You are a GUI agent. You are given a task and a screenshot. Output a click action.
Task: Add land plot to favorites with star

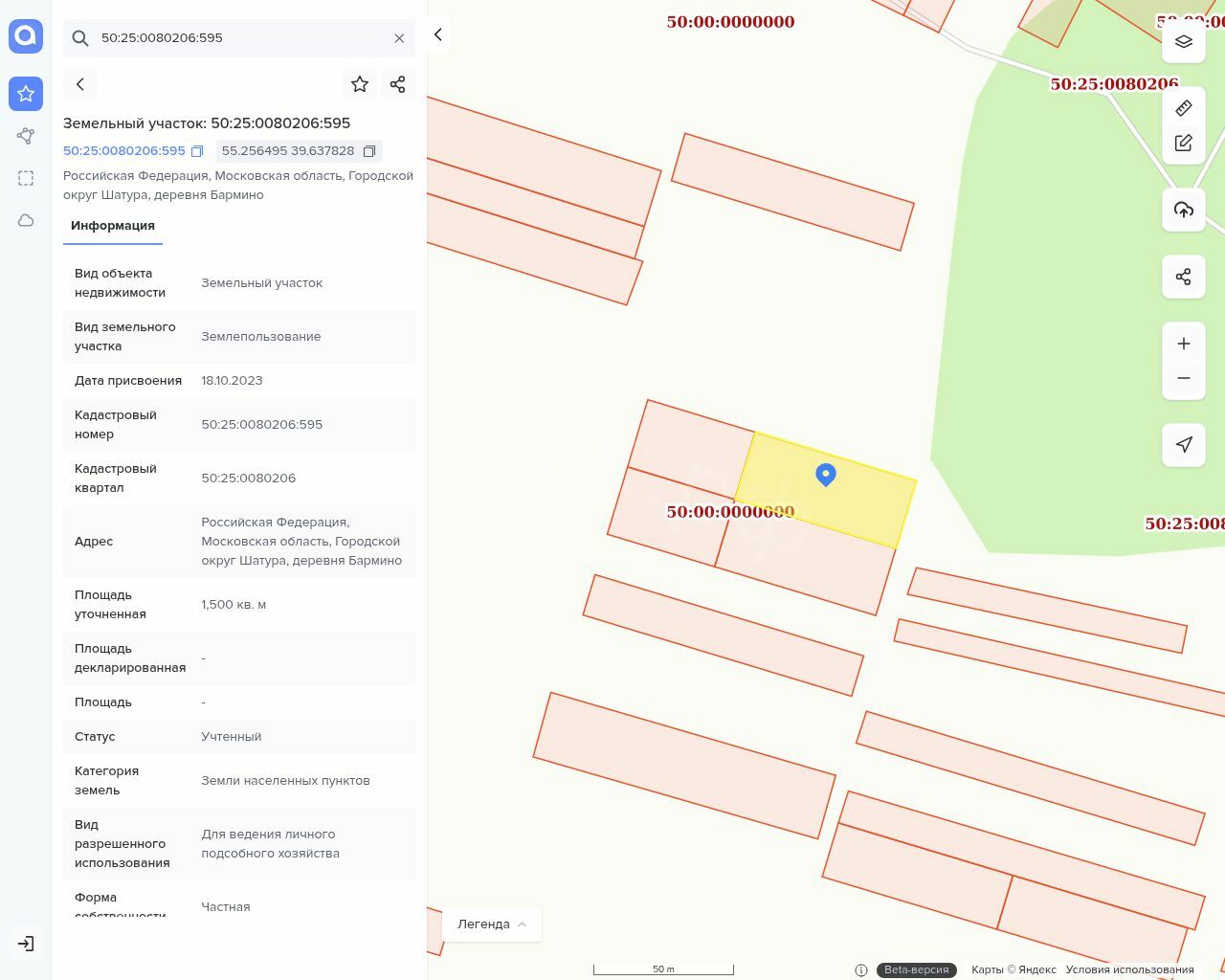click(x=360, y=84)
